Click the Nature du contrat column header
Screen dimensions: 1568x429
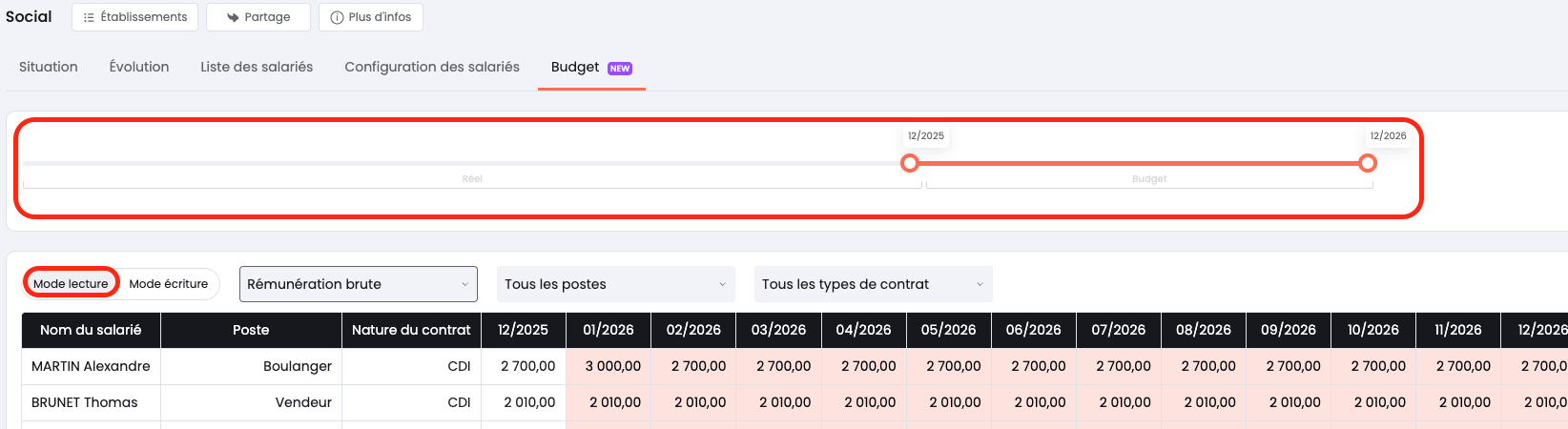(411, 330)
